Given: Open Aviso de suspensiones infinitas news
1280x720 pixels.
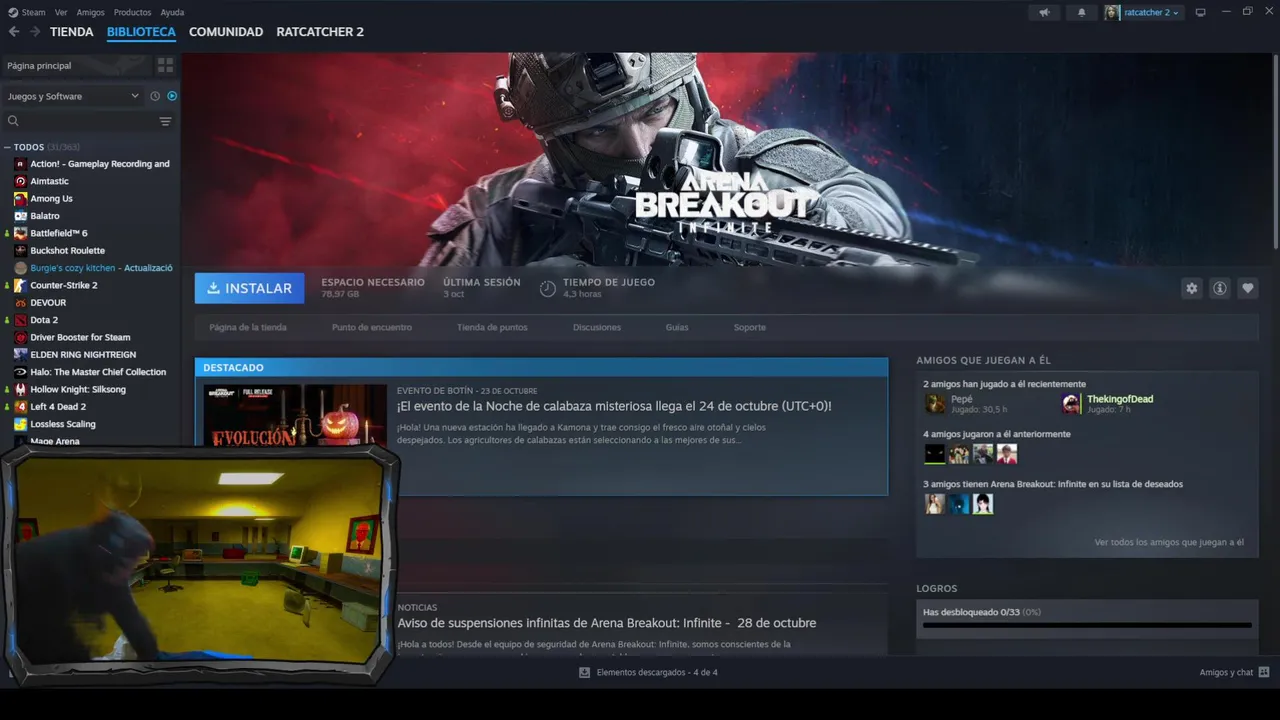Looking at the screenshot, I should click(x=606, y=623).
